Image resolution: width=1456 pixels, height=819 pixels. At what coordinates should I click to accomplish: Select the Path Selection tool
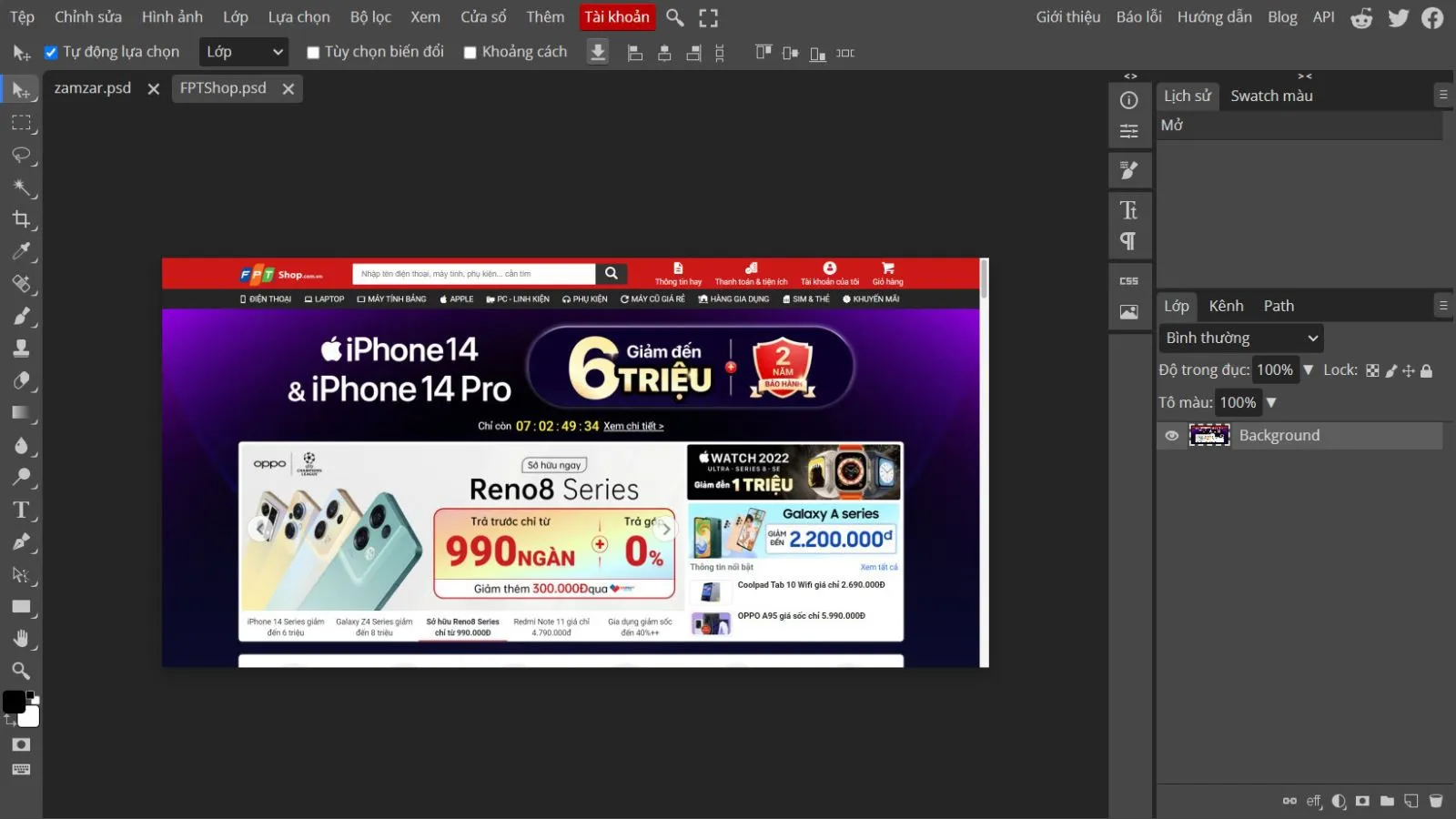21,574
